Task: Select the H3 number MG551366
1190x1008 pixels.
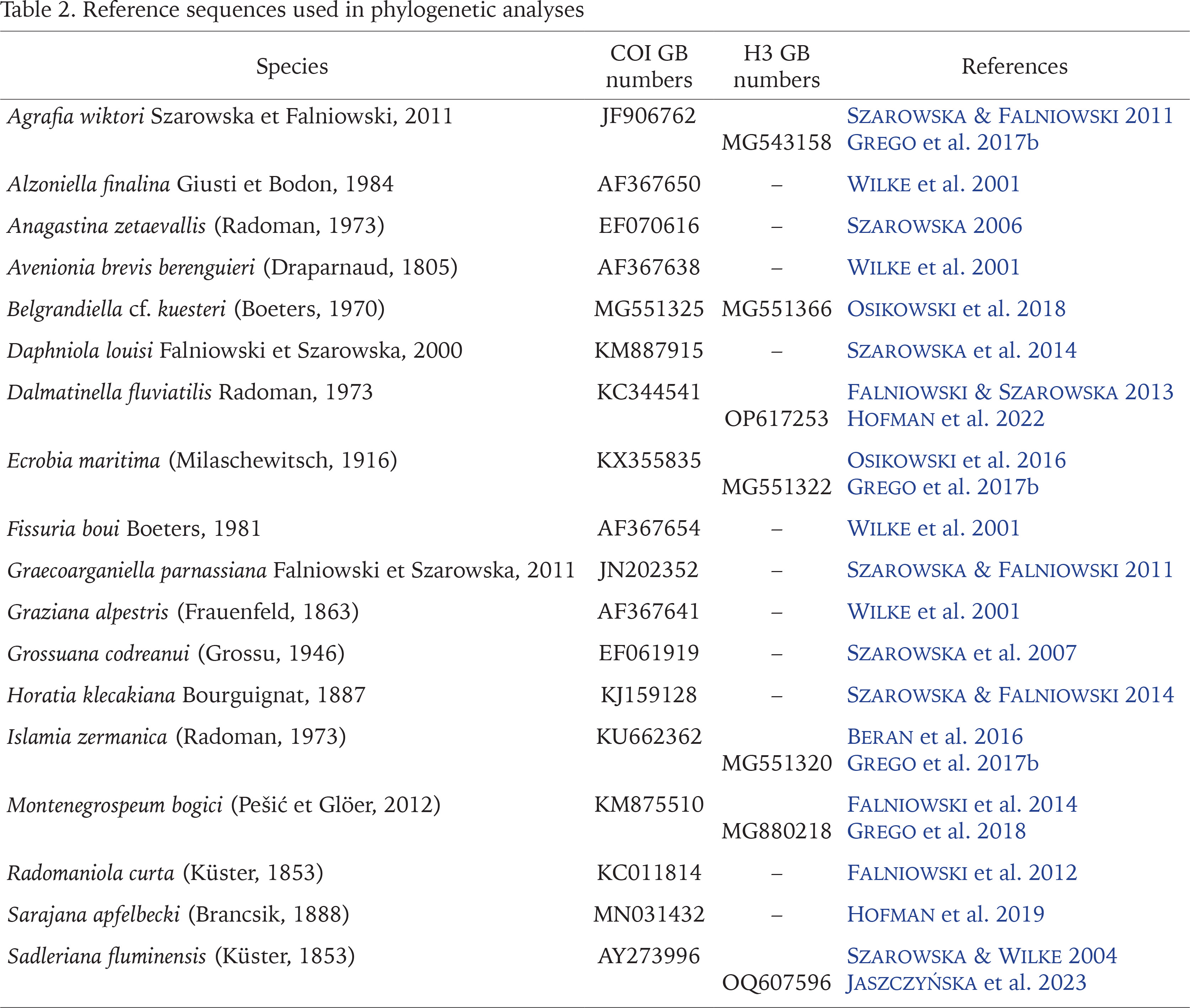Action: tap(776, 309)
